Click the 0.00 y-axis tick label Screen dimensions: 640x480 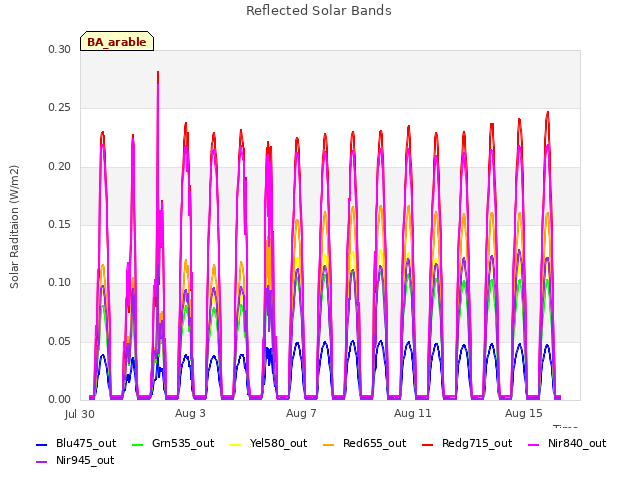pos(60,400)
